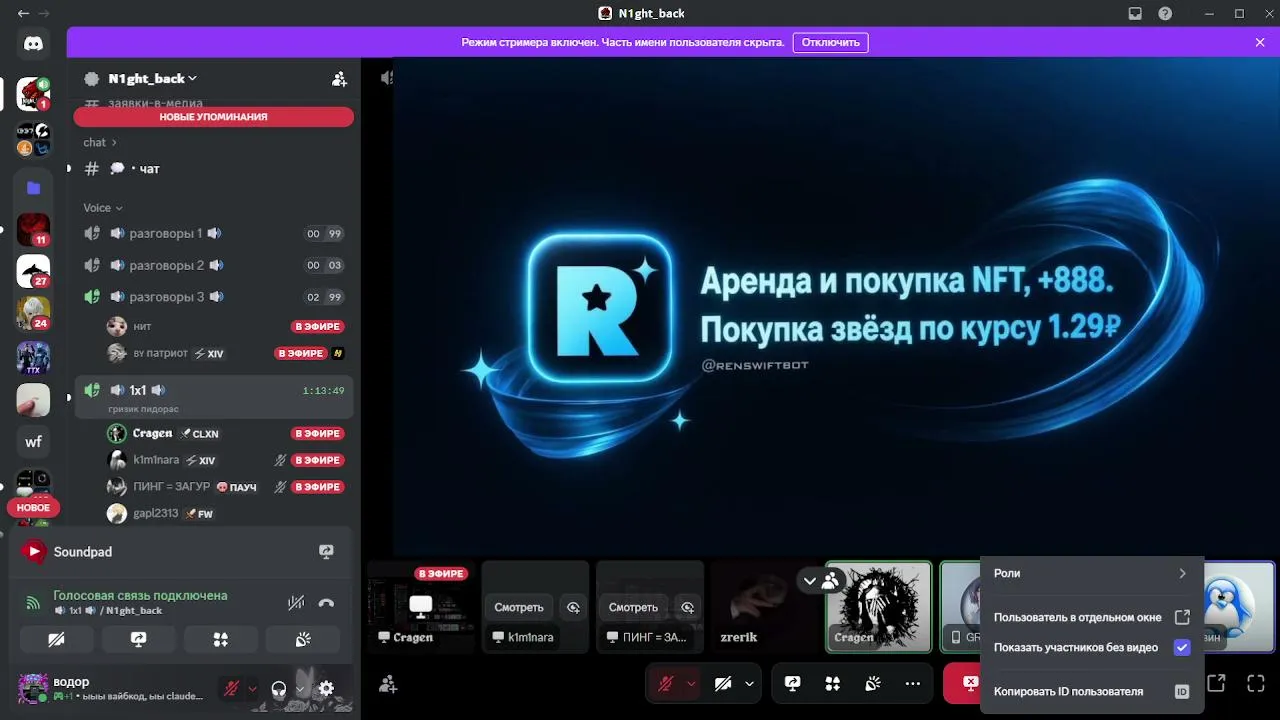Image resolution: width=1280 pixels, height=720 pixels.
Task: Open the TTX server icon
Action: [x=33, y=357]
